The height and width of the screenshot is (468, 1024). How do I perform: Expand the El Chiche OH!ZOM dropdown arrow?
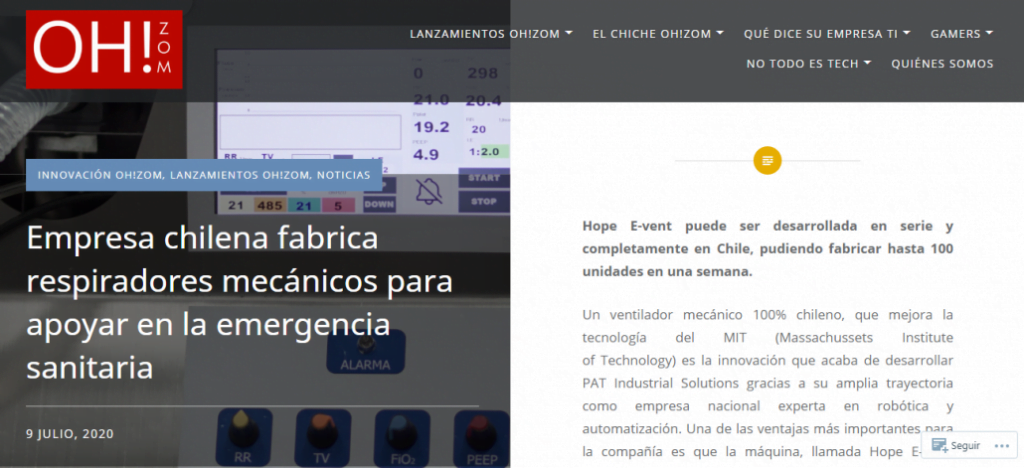720,33
